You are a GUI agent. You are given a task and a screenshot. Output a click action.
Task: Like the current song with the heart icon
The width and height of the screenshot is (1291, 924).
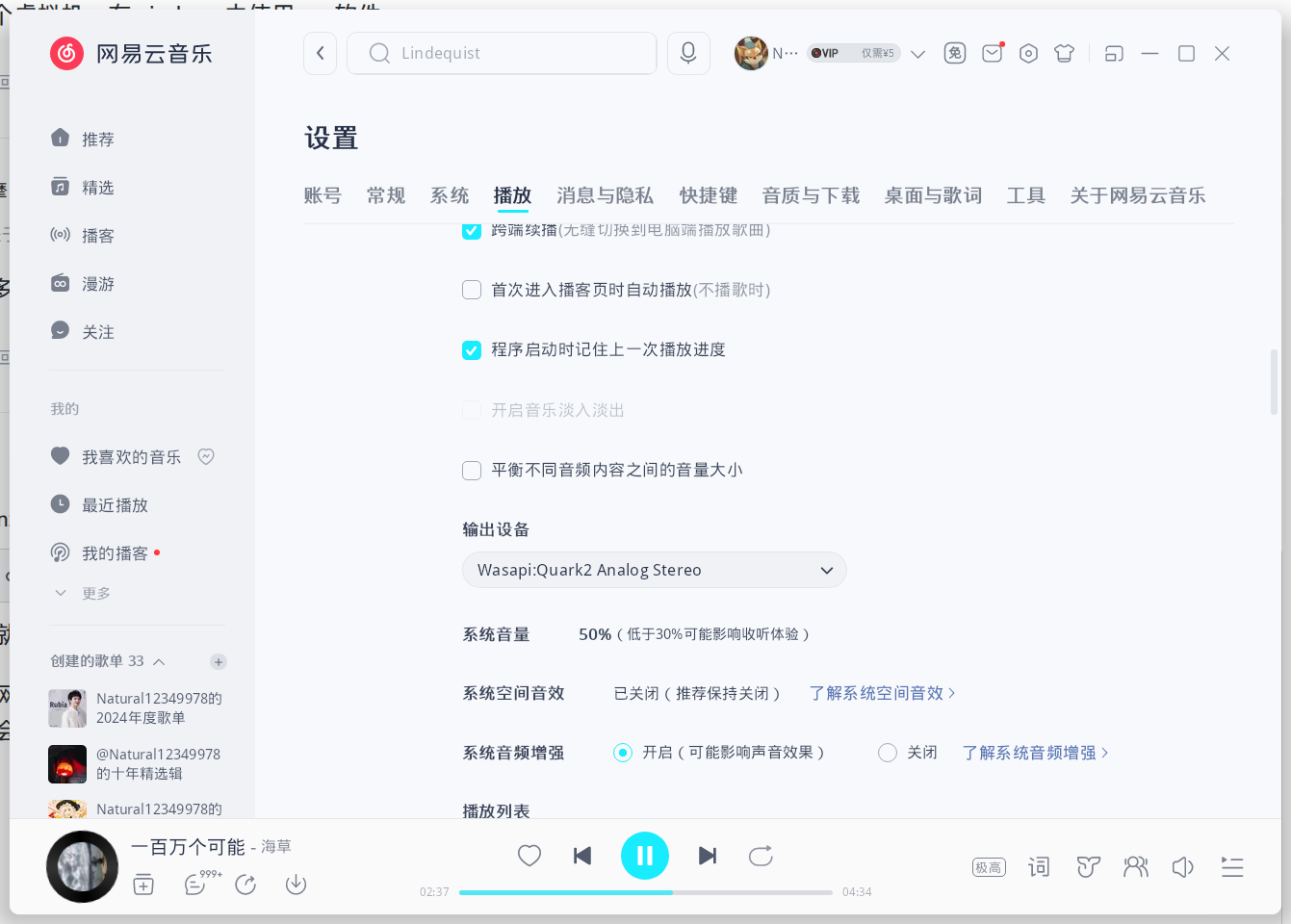tap(529, 855)
